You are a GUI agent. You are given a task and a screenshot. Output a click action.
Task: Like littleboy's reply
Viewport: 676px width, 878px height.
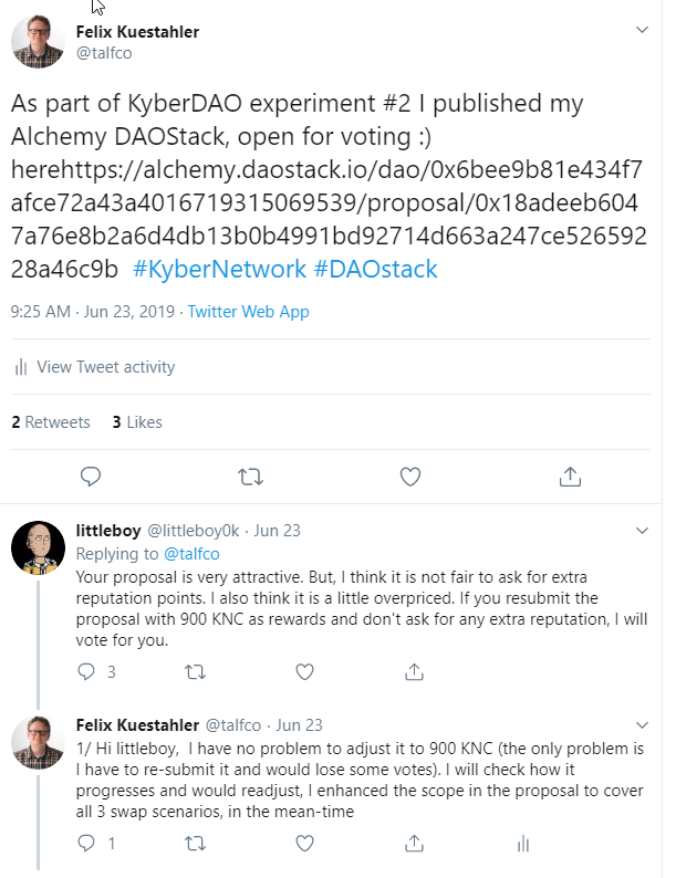305,672
